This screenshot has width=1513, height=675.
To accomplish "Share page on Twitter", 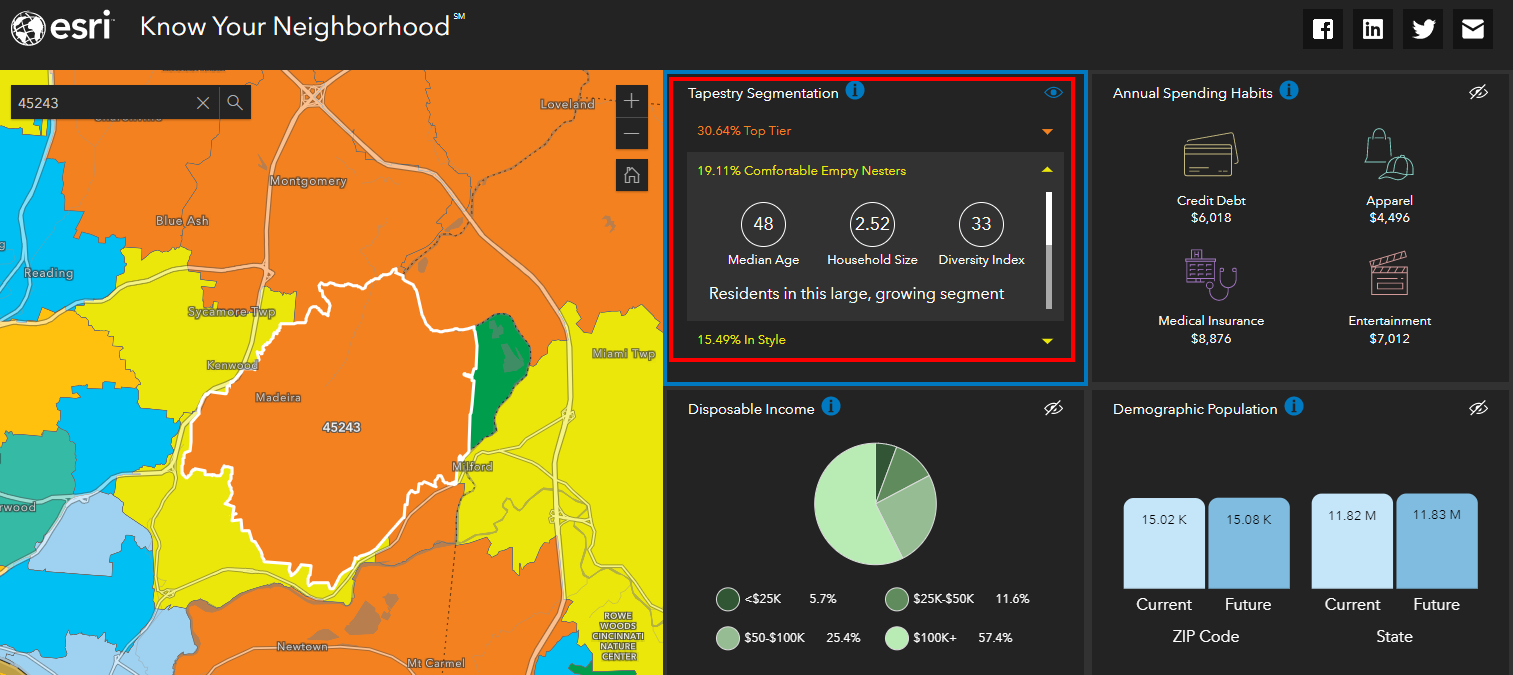I will click(x=1422, y=29).
